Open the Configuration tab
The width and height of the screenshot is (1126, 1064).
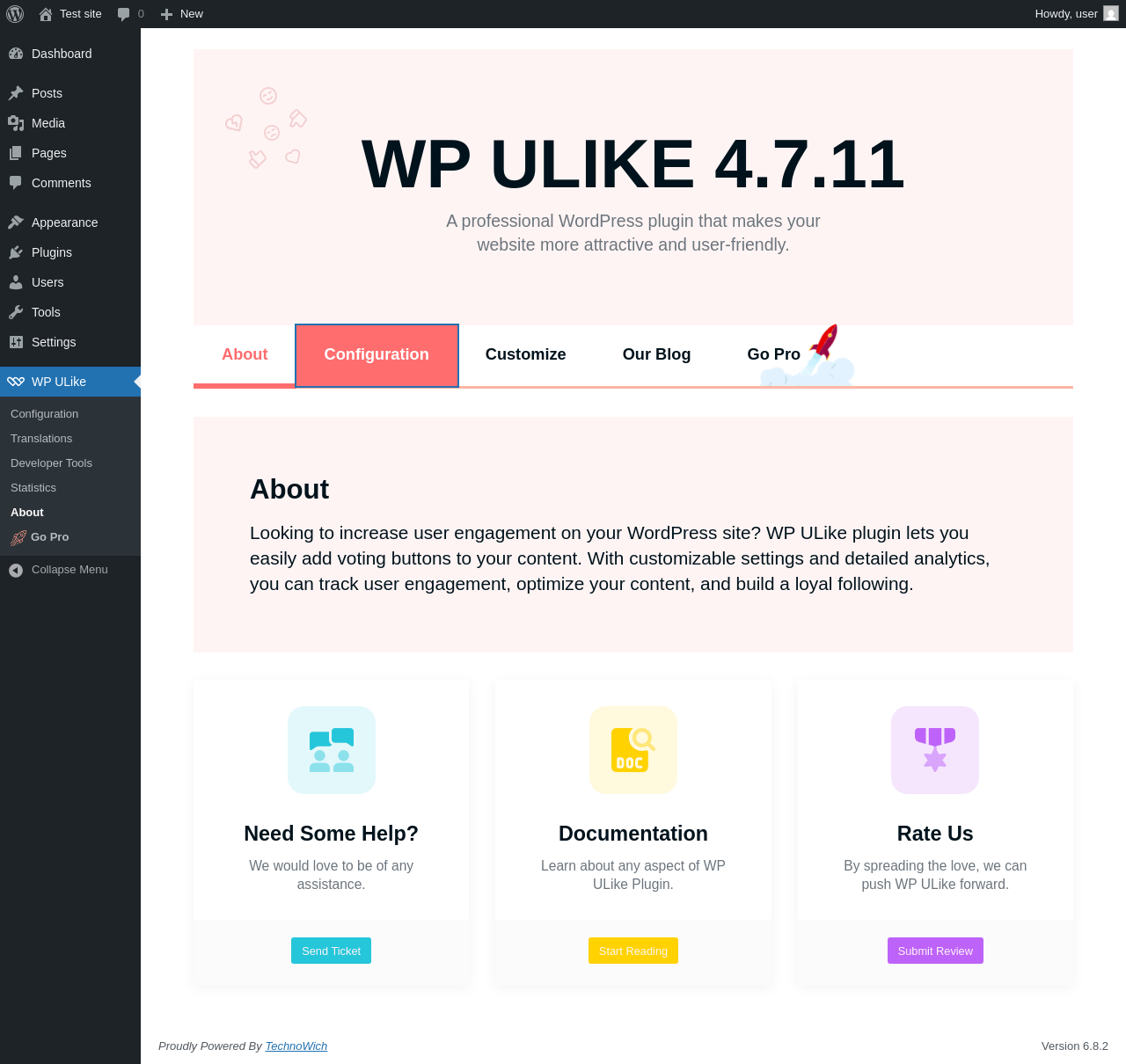point(377,355)
